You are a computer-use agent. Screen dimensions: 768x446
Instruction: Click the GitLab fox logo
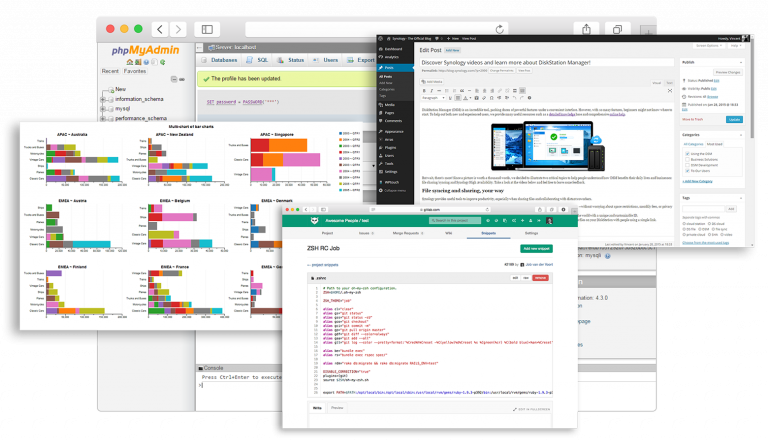click(314, 221)
